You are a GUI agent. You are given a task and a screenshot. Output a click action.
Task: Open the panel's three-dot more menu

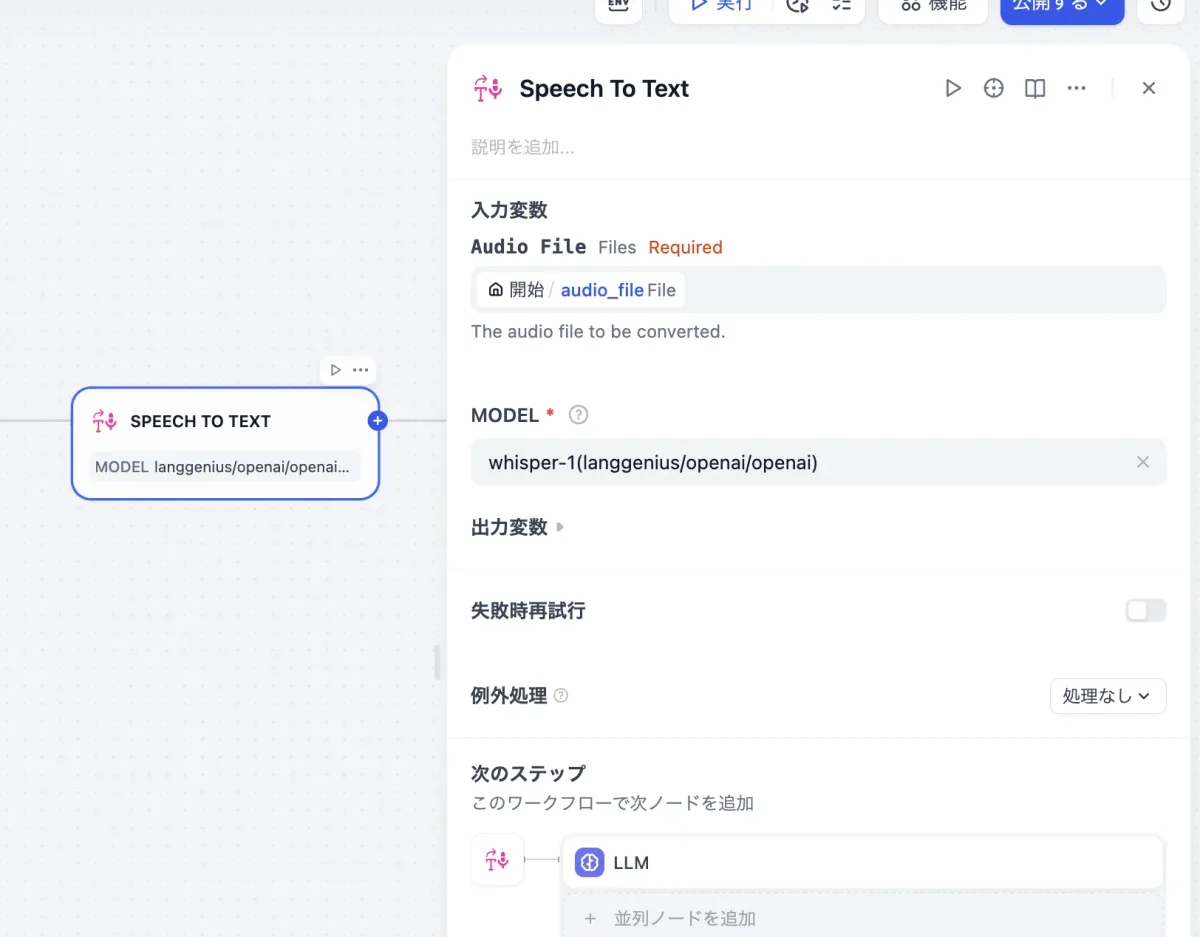coord(1076,89)
